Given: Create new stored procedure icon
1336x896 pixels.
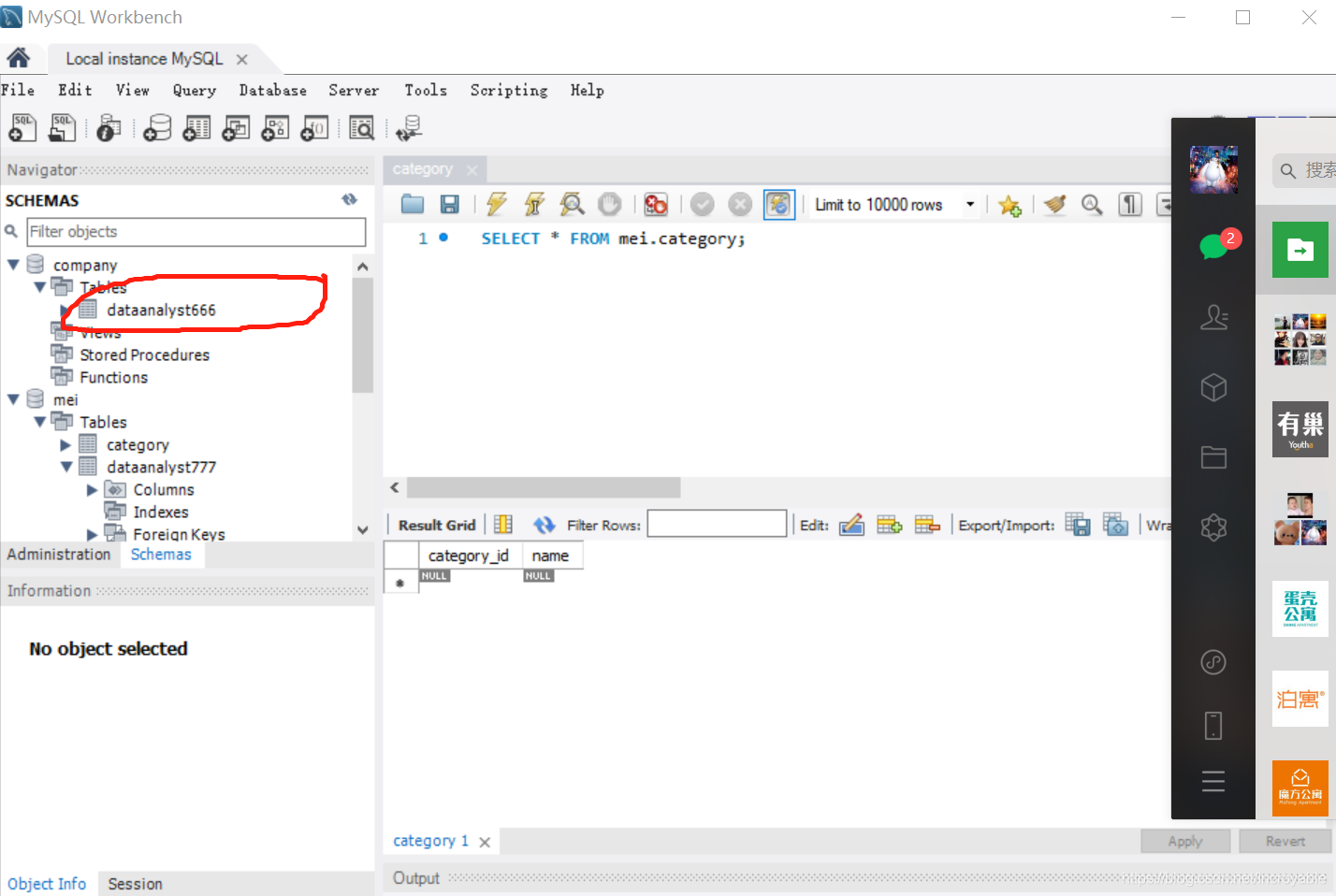Looking at the screenshot, I should coord(275,127).
